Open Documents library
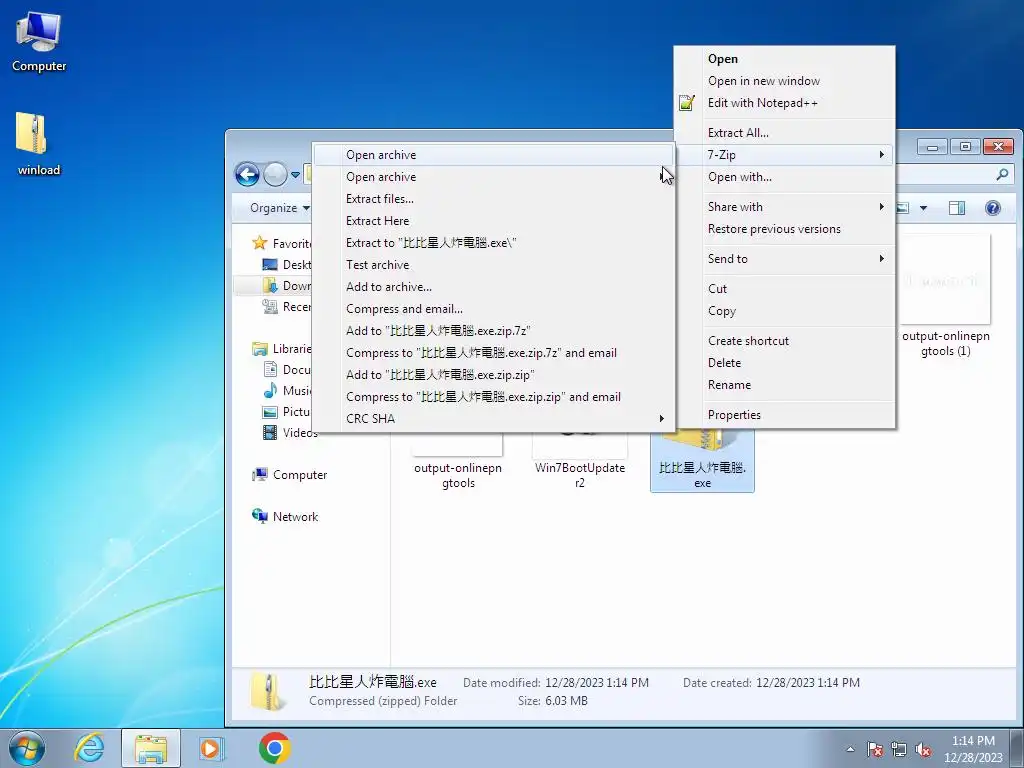 pyautogui.click(x=287, y=370)
